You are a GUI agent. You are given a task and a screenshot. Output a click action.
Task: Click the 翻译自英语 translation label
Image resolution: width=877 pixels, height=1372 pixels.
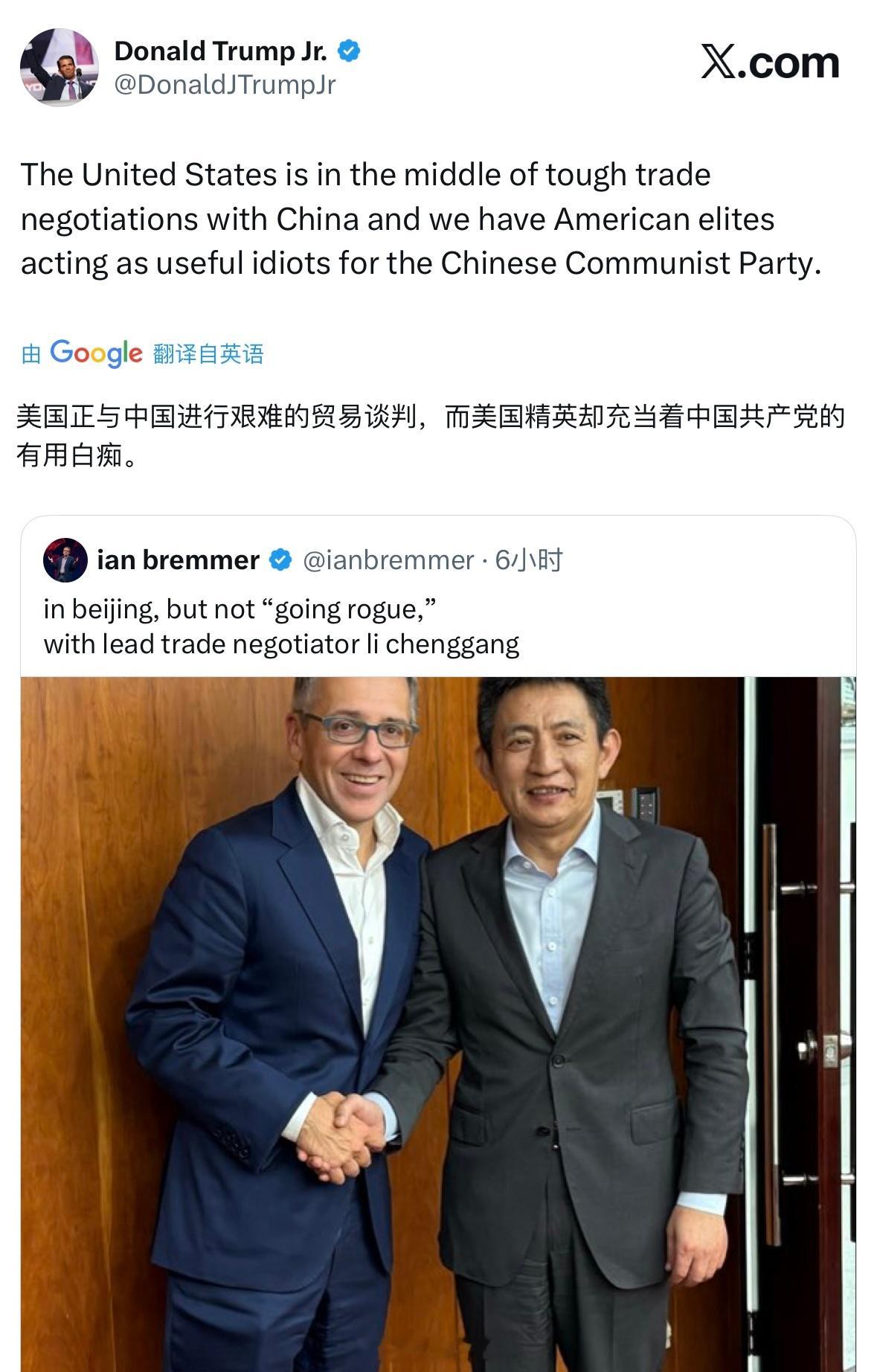pyautogui.click(x=208, y=353)
